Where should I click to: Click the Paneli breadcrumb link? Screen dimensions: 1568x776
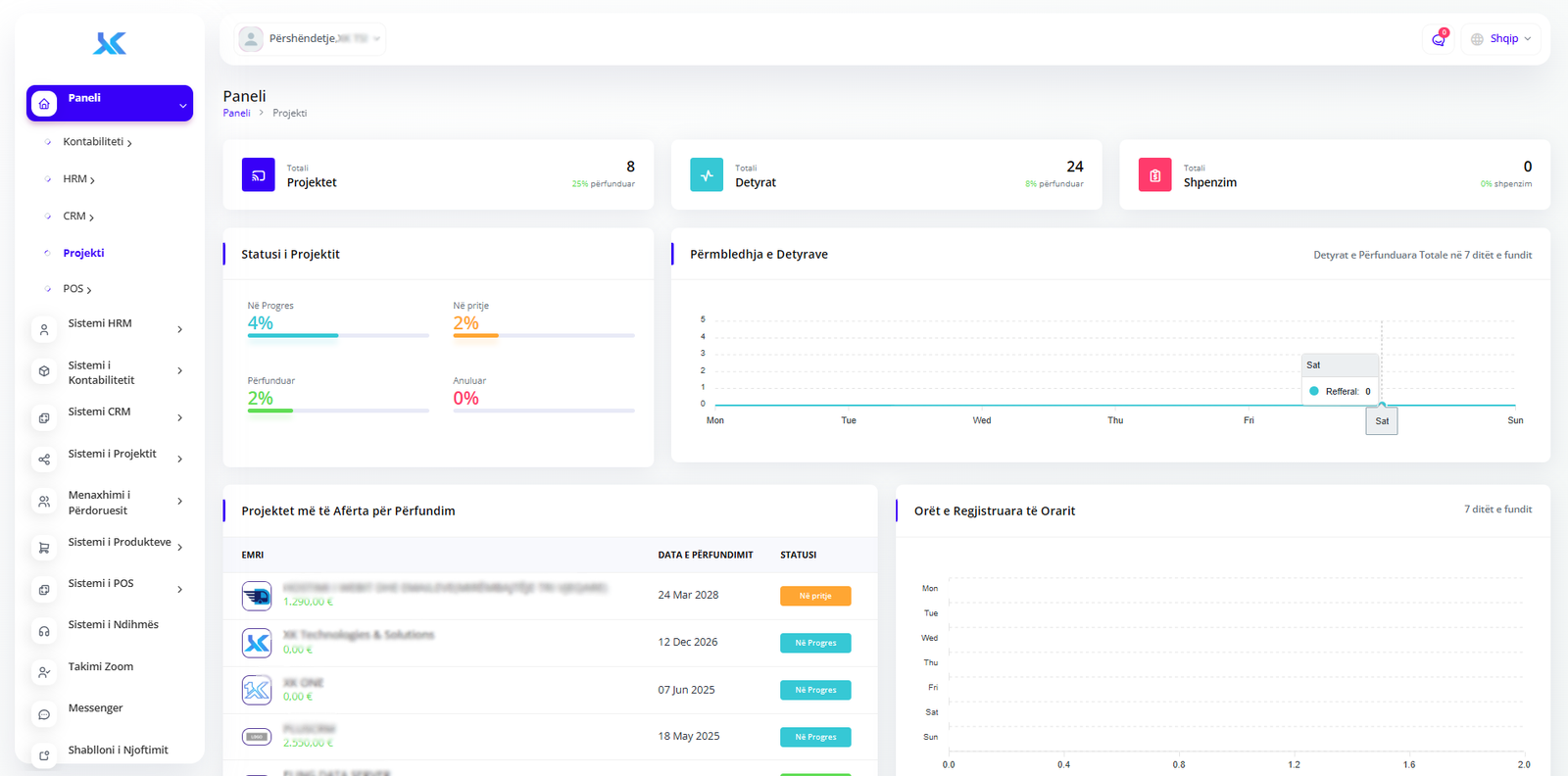click(x=236, y=114)
